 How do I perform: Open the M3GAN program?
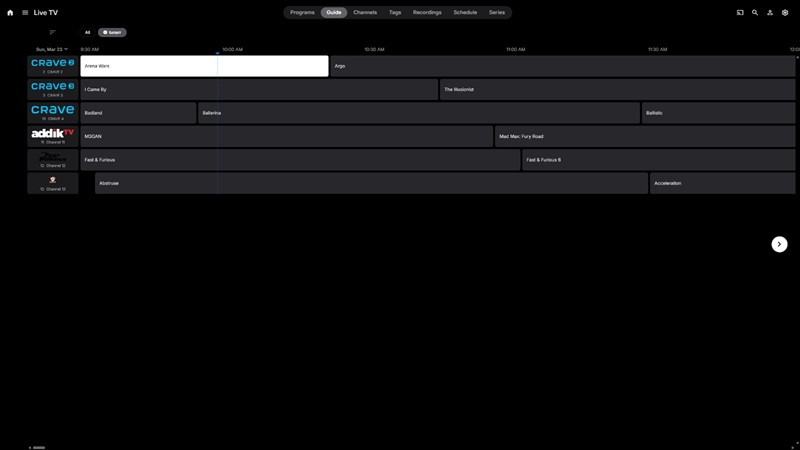(287, 137)
